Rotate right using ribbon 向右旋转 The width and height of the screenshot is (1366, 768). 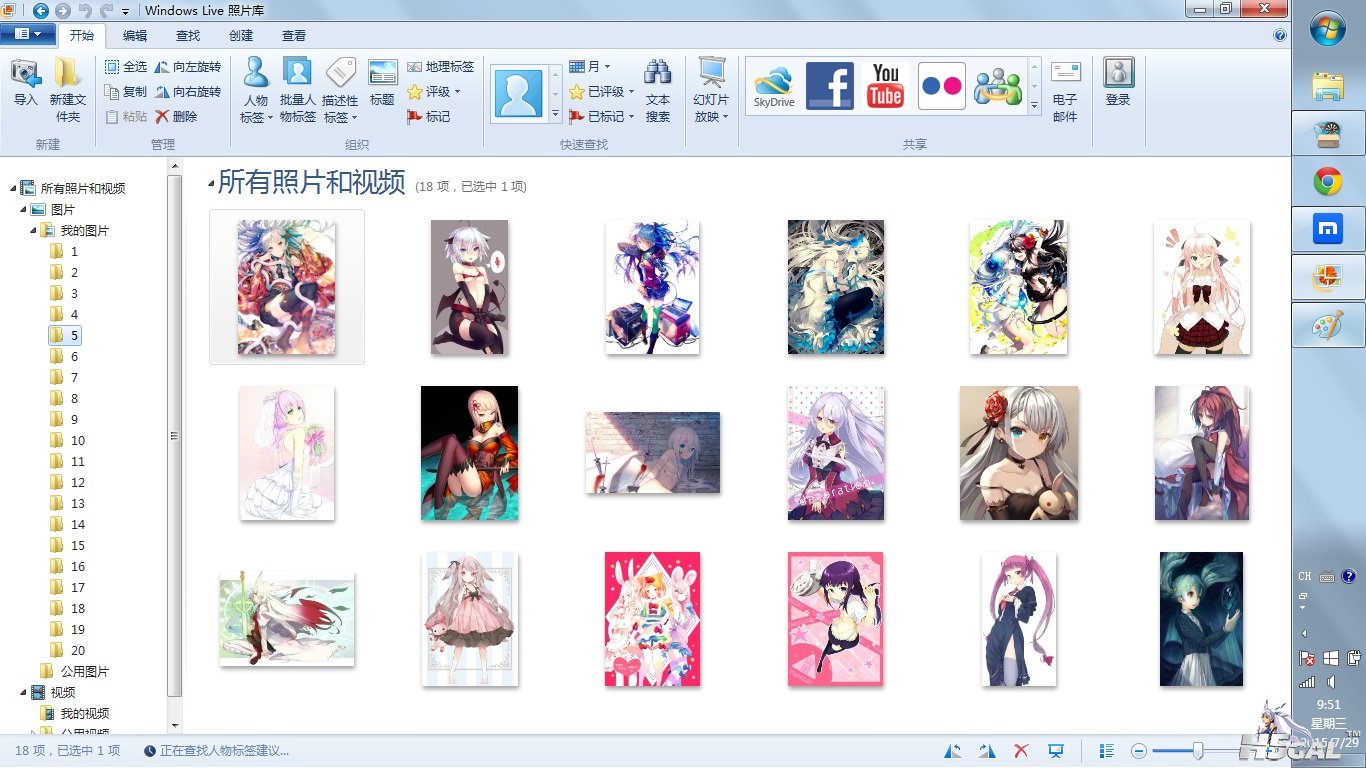coord(188,92)
